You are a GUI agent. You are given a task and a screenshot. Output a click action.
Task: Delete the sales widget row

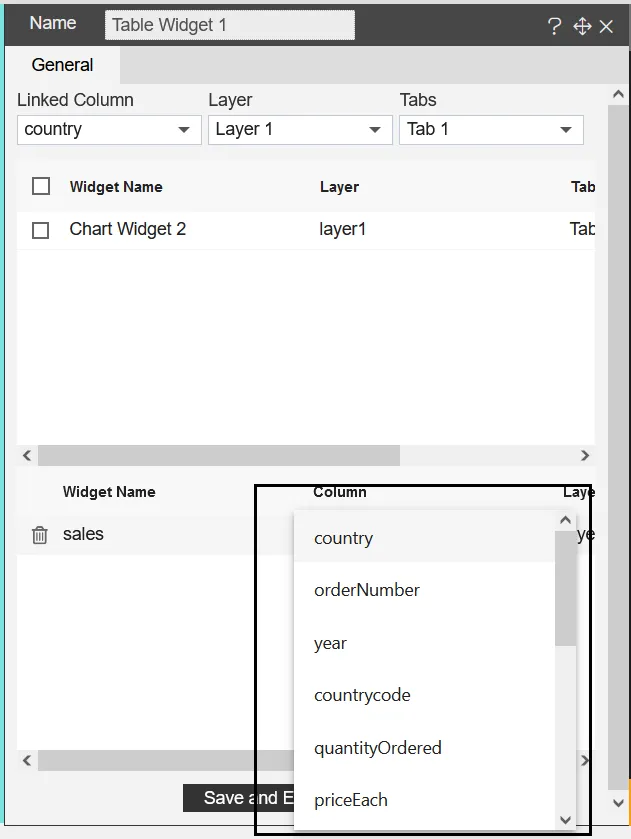click(x=40, y=535)
